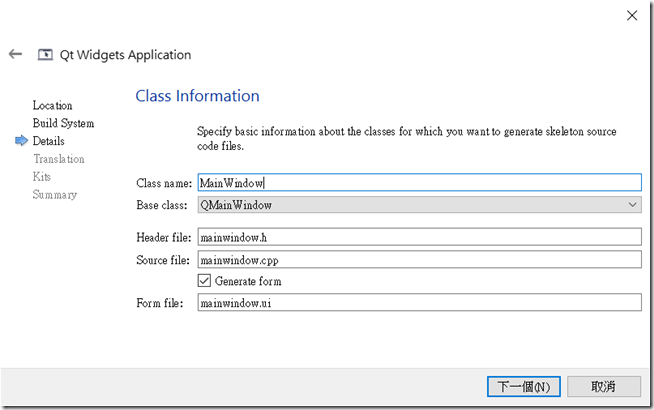Go back using the left arrow
The image size is (654, 410).
pyautogui.click(x=15, y=54)
